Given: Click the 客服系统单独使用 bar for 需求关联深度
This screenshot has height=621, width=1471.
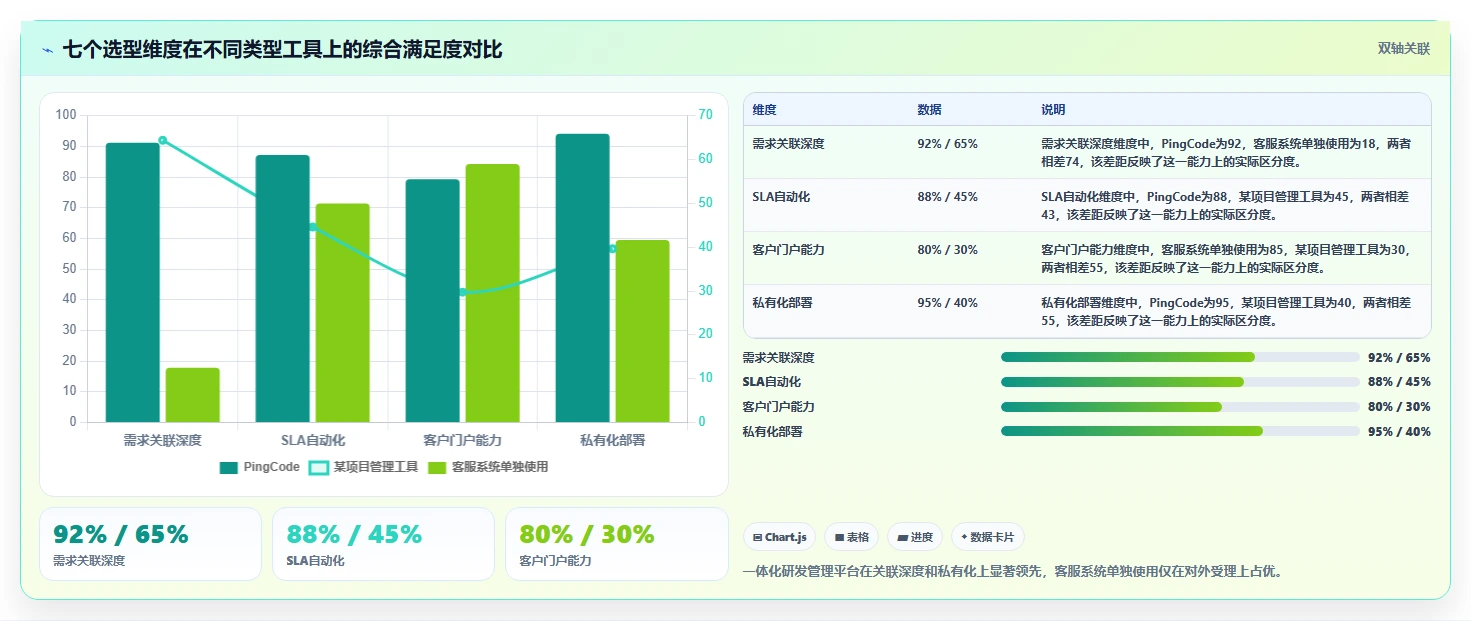Looking at the screenshot, I should pyautogui.click(x=192, y=395).
